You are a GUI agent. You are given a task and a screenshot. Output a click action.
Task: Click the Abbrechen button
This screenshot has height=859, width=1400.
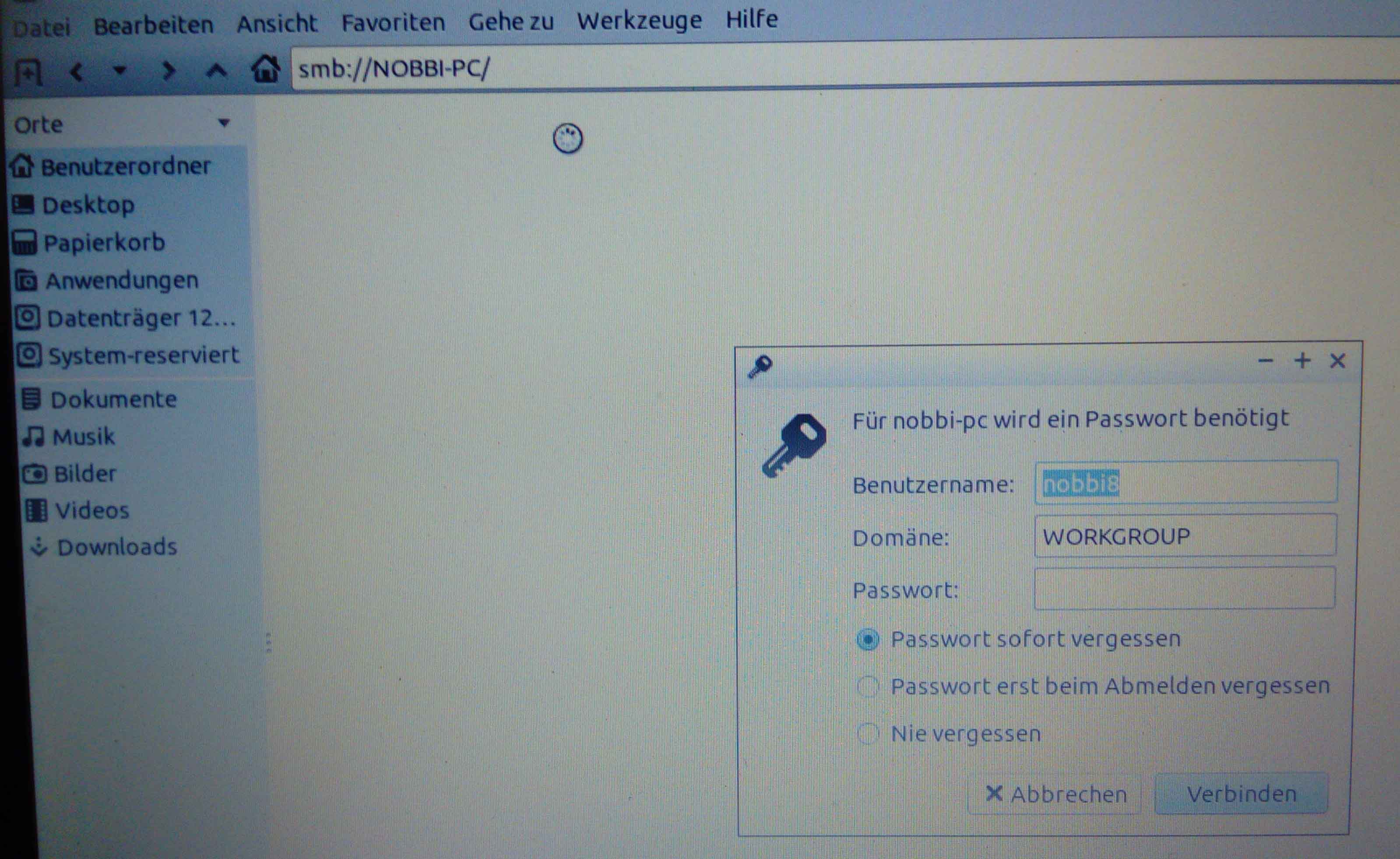tap(1055, 794)
